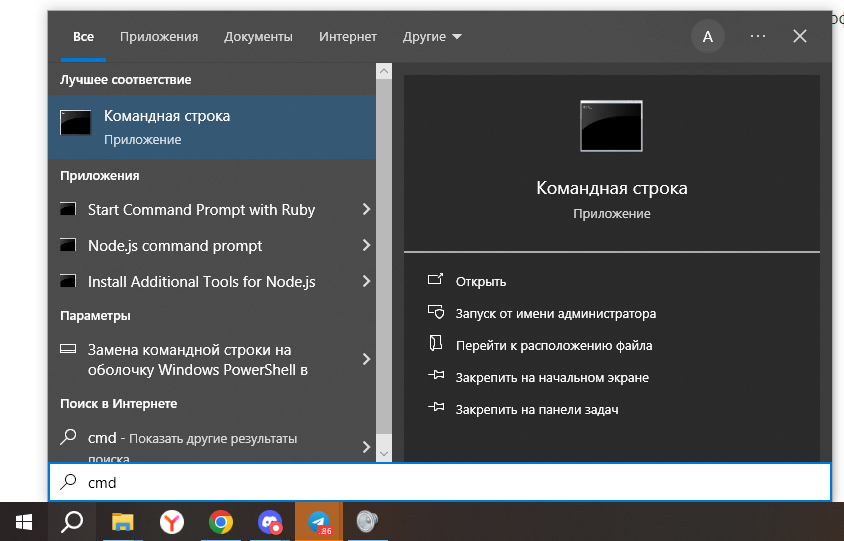This screenshot has width=844, height=541.
Task: Click the Node.js command prompt icon
Action: [x=68, y=245]
